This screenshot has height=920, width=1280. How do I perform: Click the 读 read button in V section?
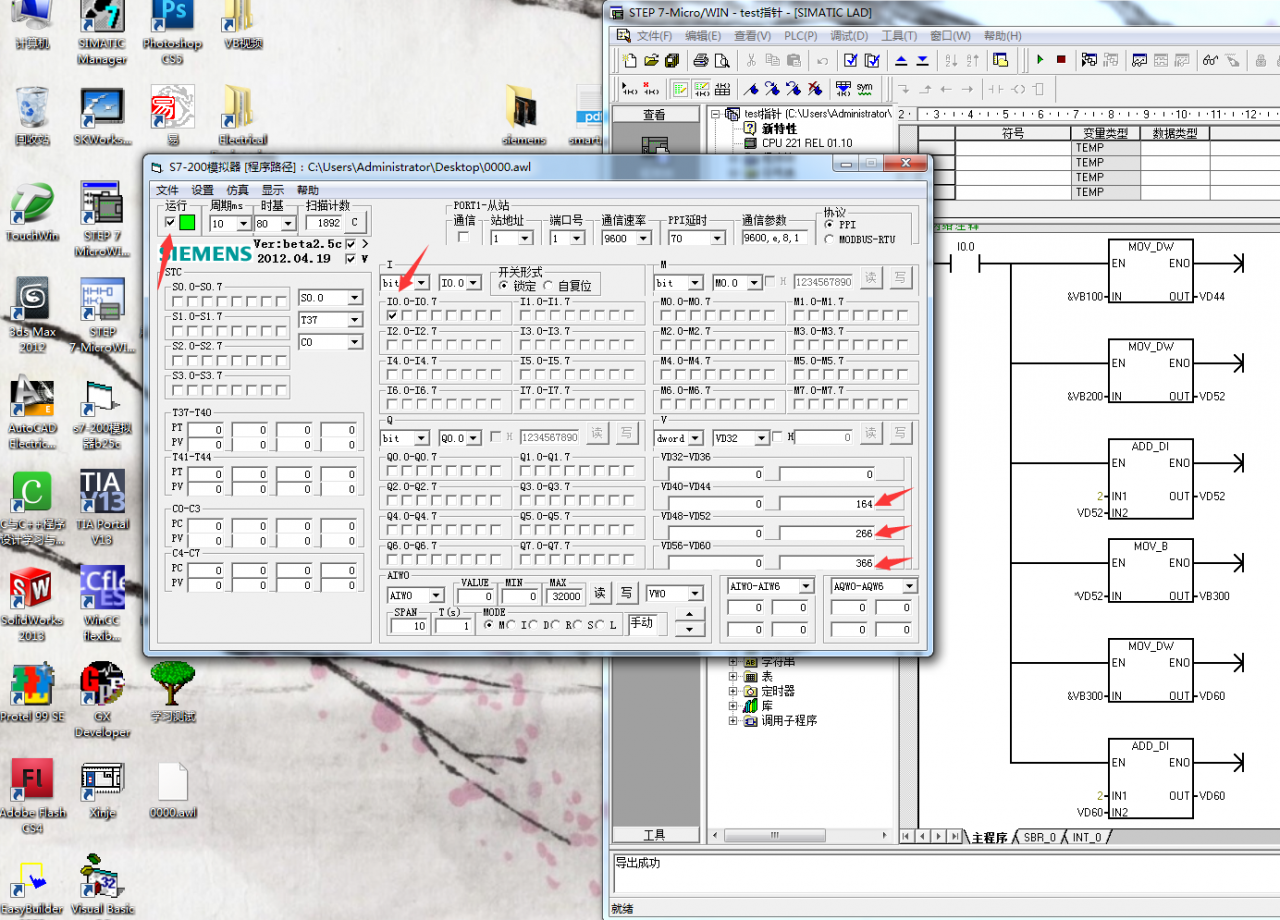point(871,433)
